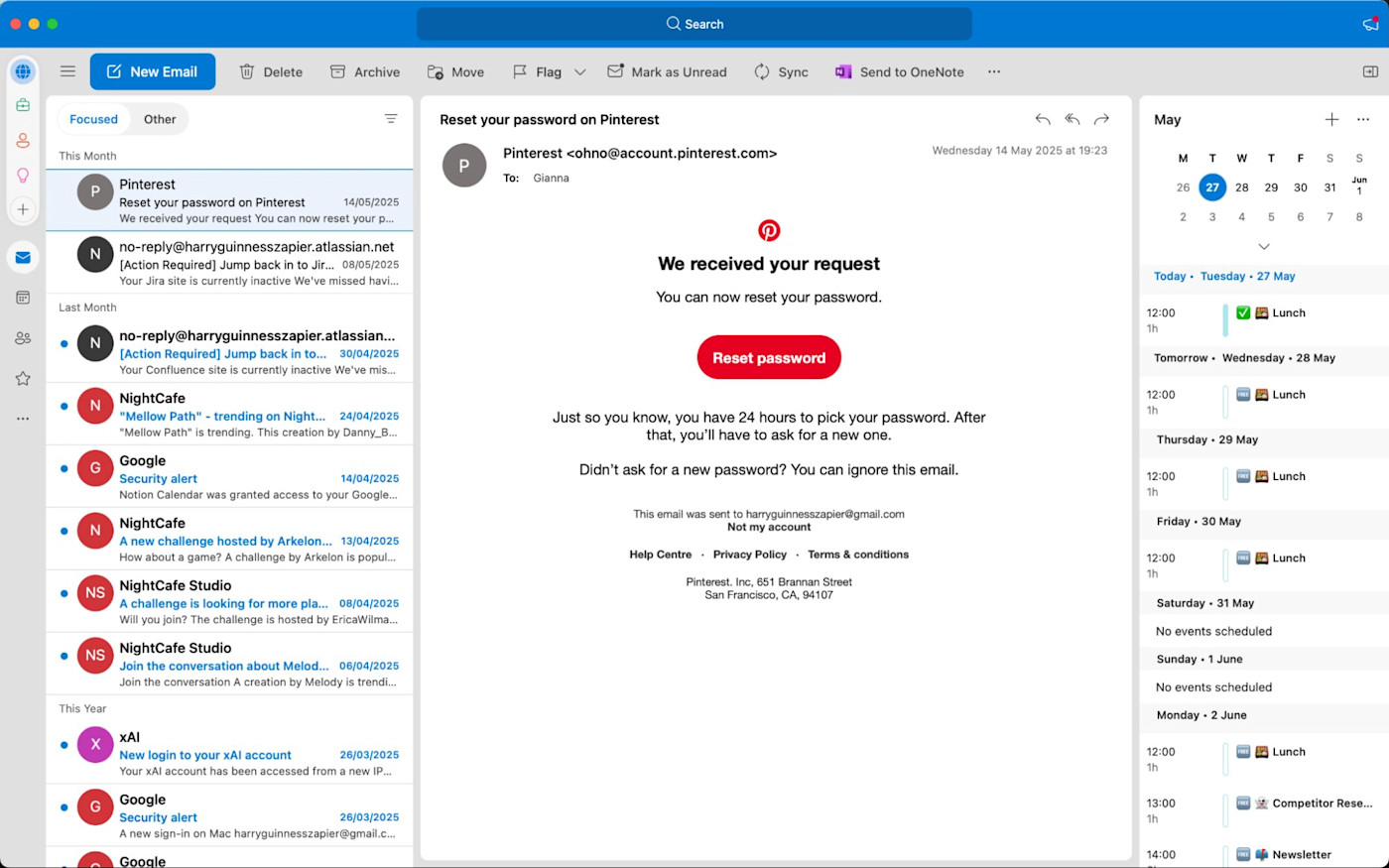Click the red Reset password button
Screen dimensions: 1389x868
coord(769,358)
